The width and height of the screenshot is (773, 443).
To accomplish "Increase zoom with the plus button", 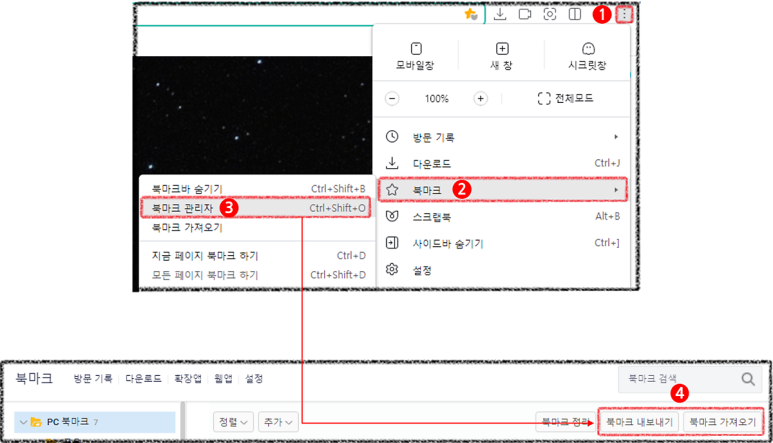I will coord(480,99).
